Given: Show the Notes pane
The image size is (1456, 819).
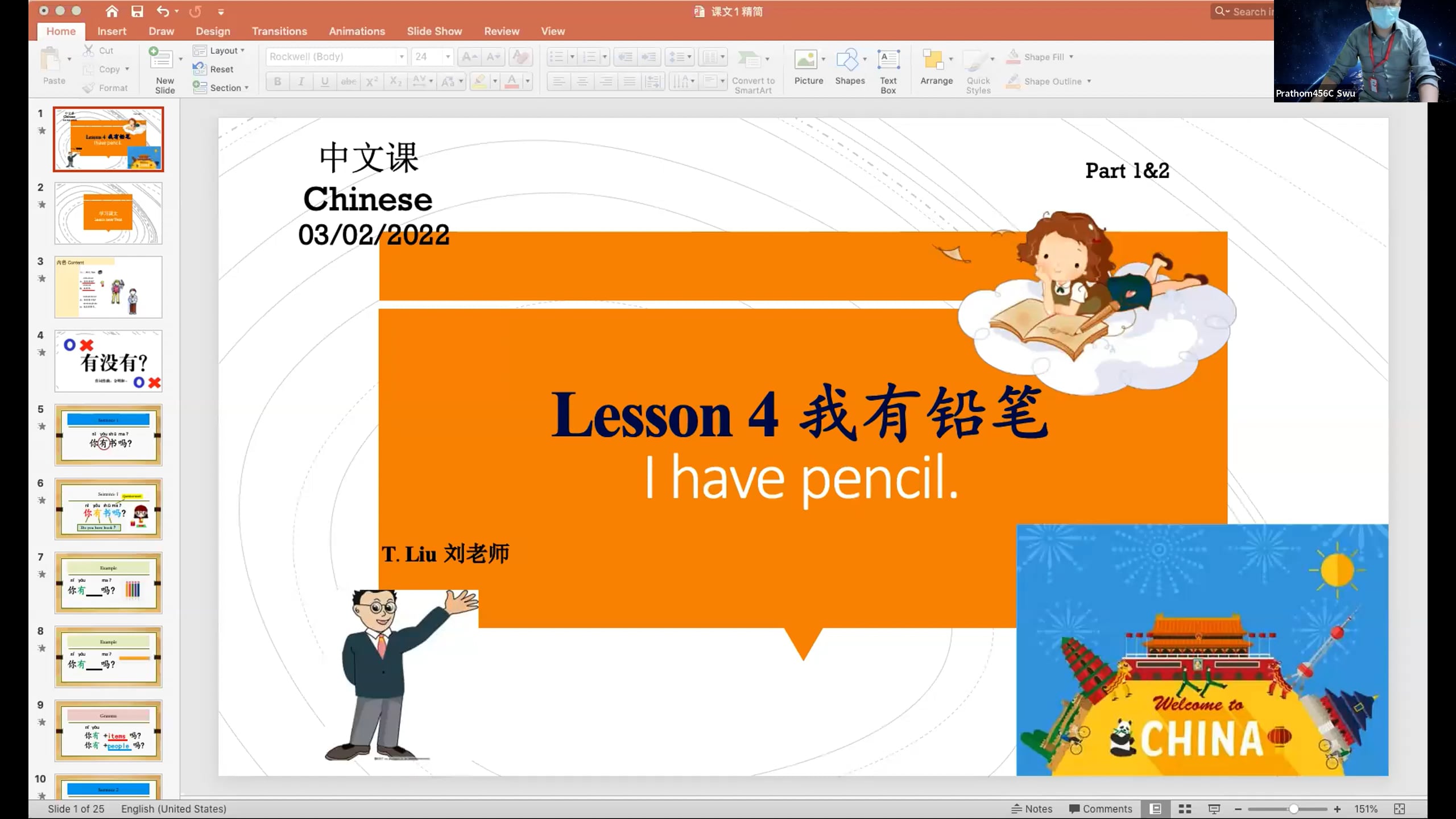Looking at the screenshot, I should [1032, 809].
